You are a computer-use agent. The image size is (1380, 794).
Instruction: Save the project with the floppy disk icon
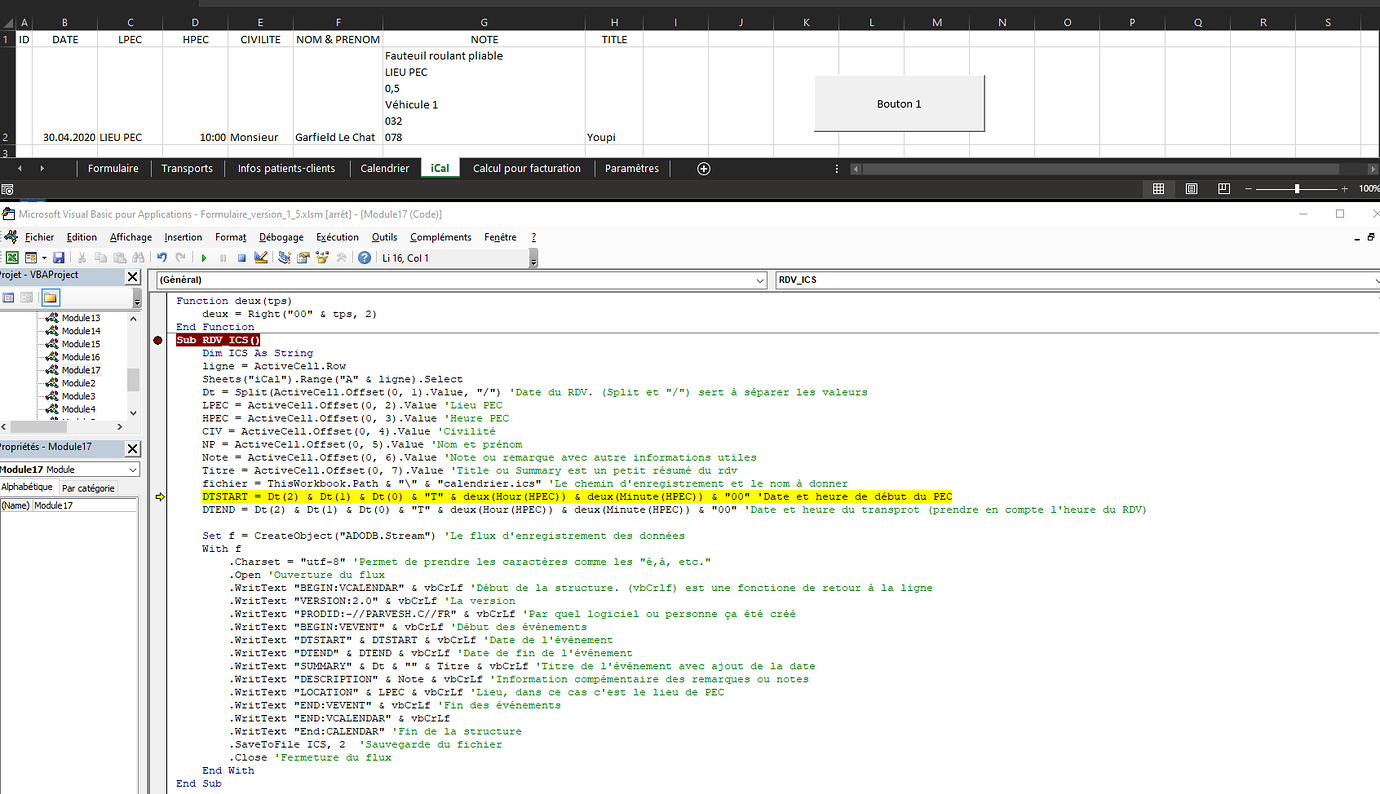[x=59, y=258]
